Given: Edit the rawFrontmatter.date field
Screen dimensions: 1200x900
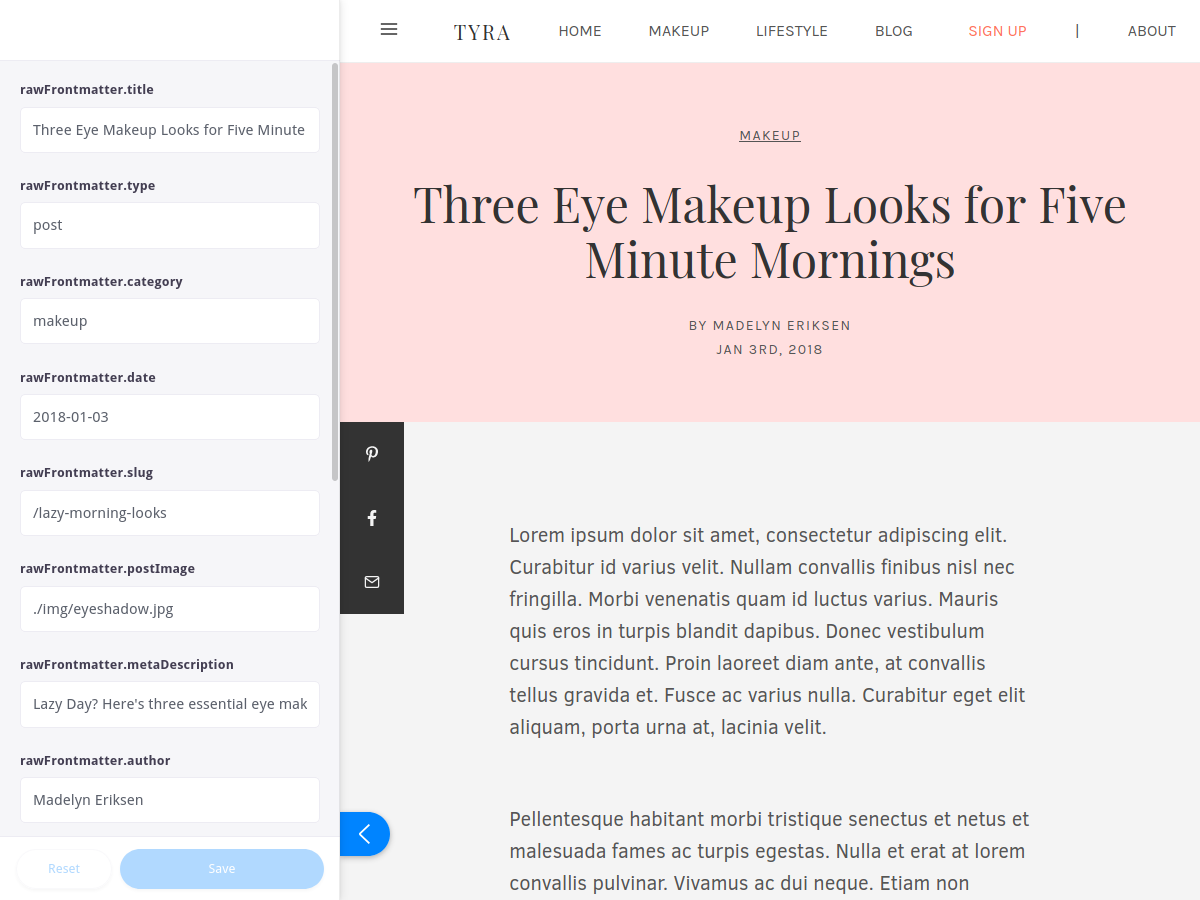Looking at the screenshot, I should click(170, 417).
